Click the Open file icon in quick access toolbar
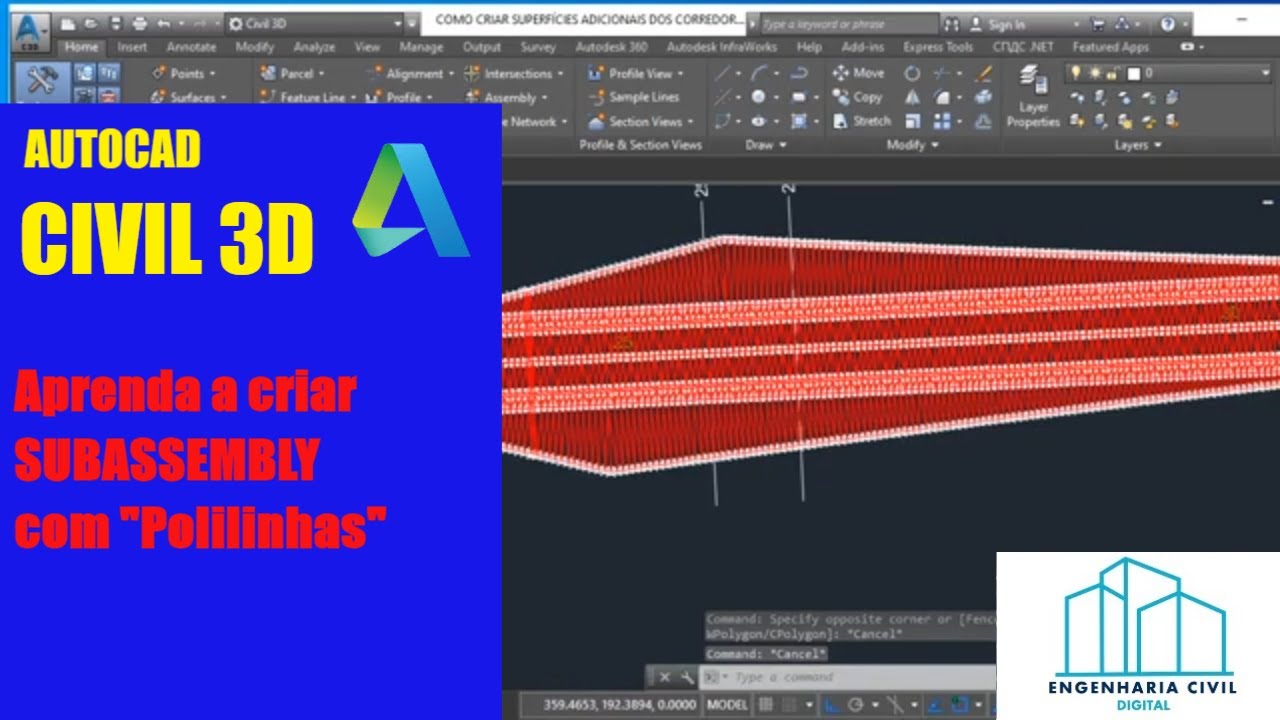 (x=91, y=23)
